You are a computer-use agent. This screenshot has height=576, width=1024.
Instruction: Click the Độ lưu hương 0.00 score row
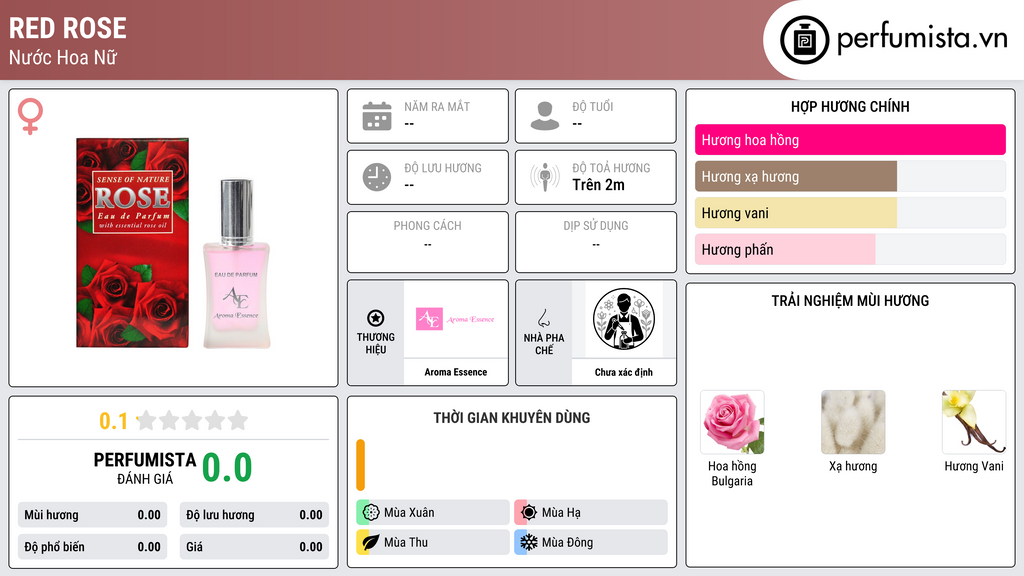[x=254, y=515]
